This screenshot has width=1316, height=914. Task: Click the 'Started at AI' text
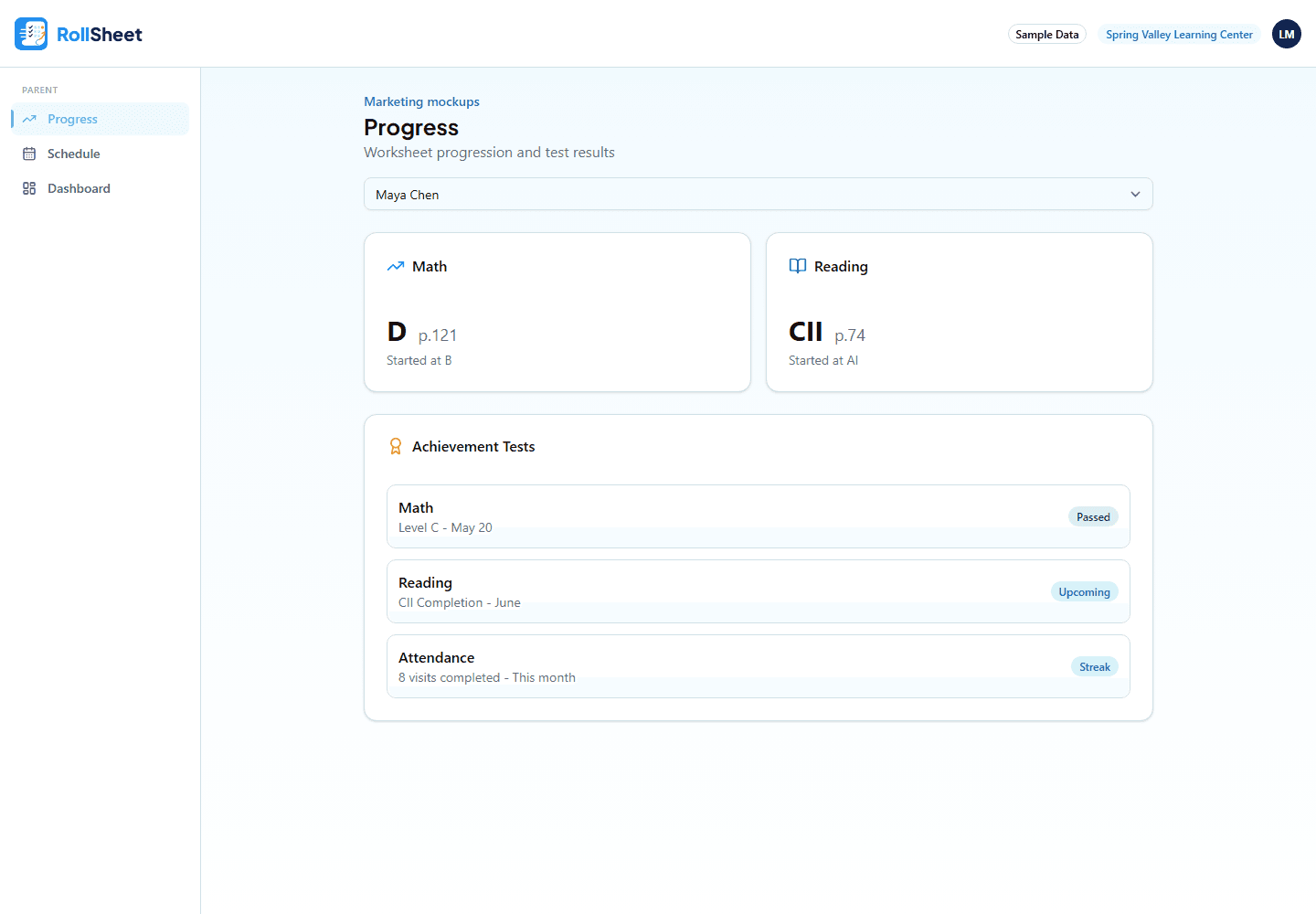coord(823,360)
